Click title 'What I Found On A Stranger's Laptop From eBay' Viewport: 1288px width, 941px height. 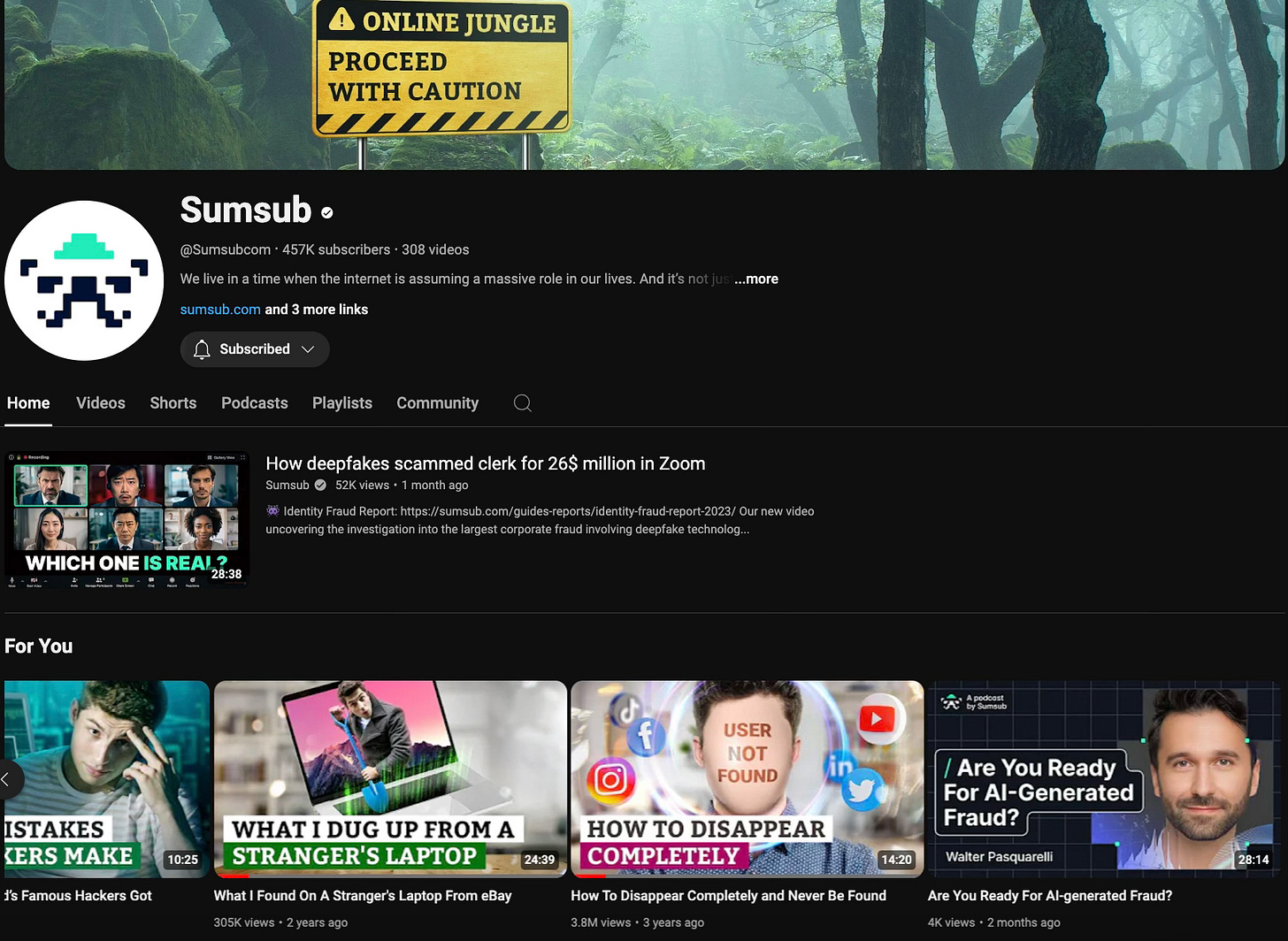click(x=363, y=896)
